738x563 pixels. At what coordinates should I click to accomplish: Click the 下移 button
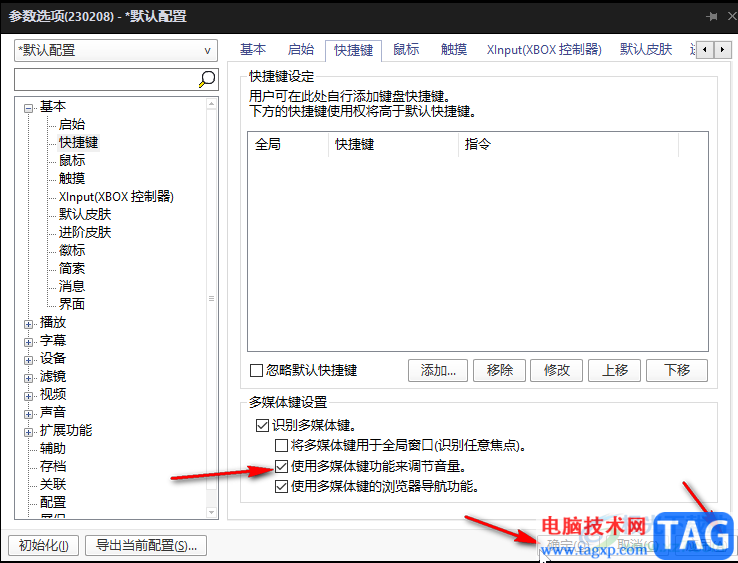[x=677, y=370]
